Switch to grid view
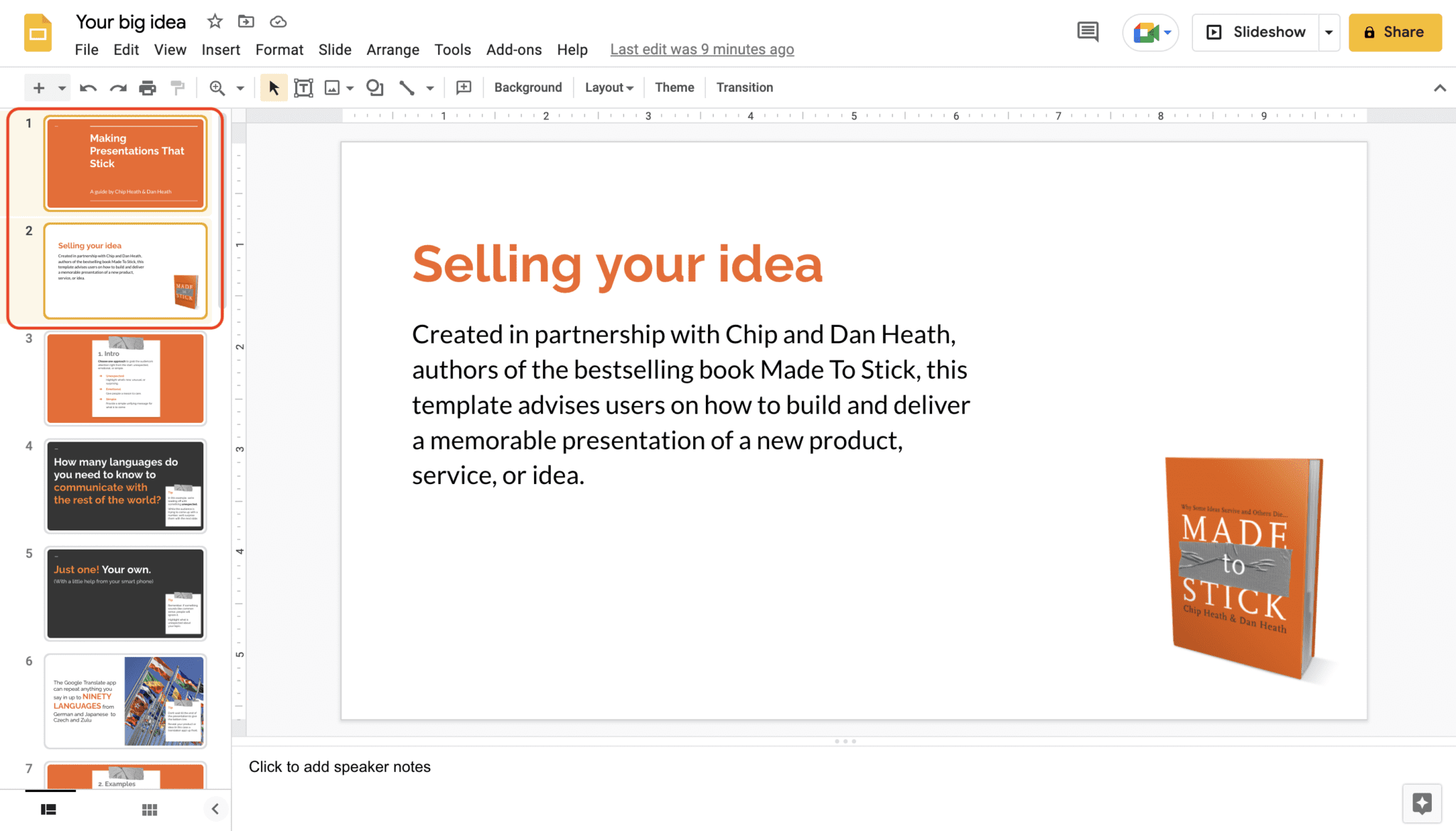 click(149, 809)
